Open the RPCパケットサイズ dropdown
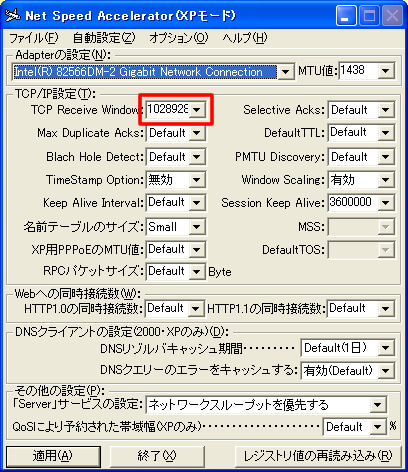408x472 pixels. click(x=197, y=272)
